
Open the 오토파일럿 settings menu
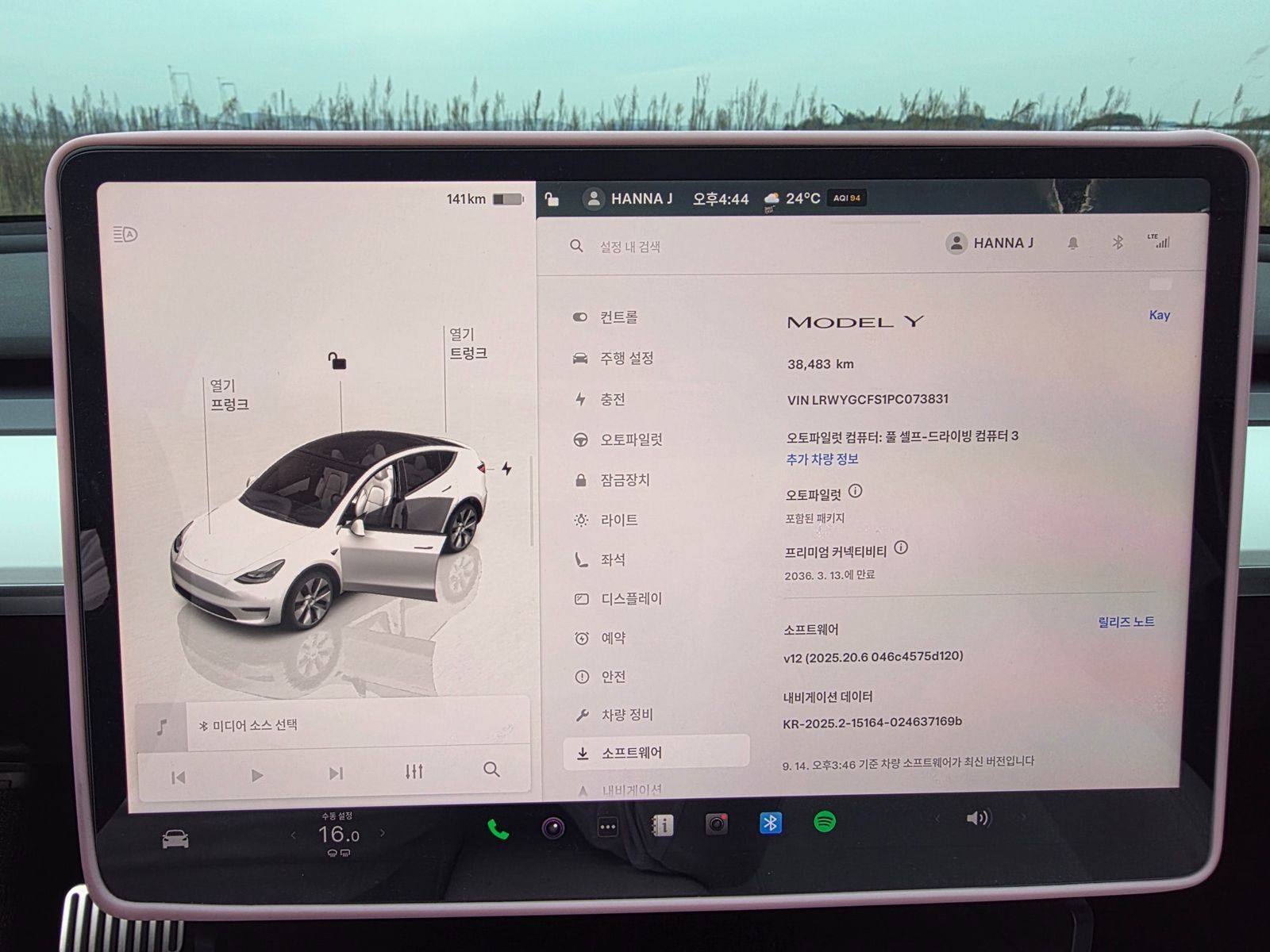pyautogui.click(x=630, y=440)
